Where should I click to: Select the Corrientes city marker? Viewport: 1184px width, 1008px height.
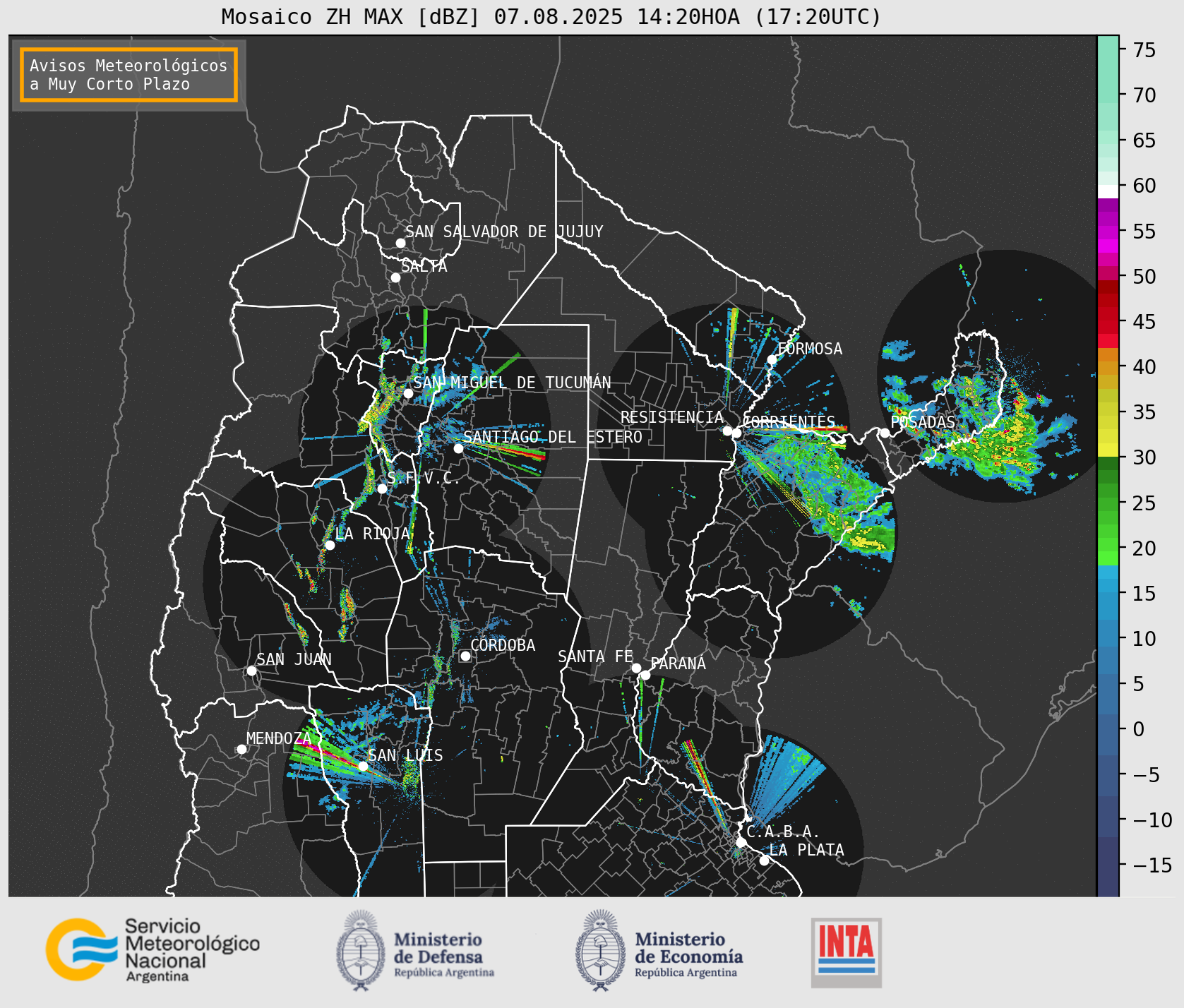(736, 433)
